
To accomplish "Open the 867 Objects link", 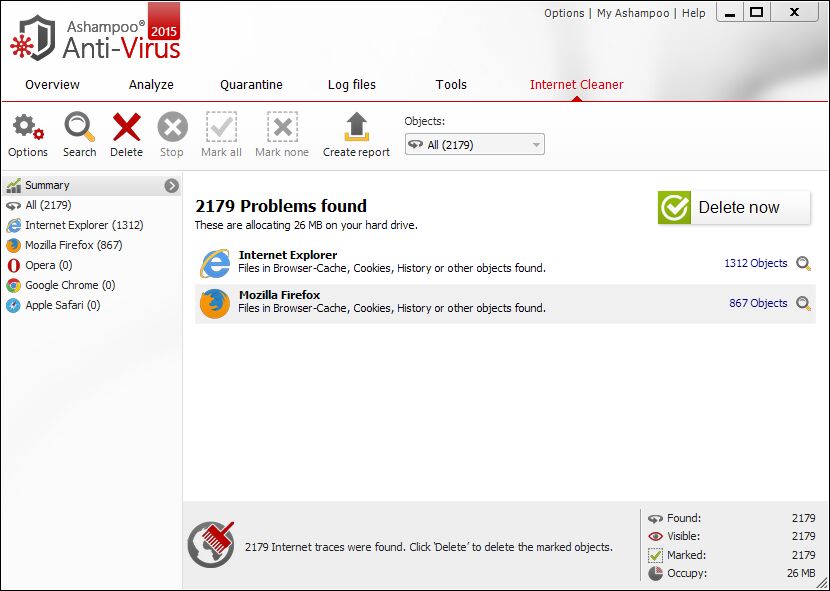I will click(x=758, y=303).
